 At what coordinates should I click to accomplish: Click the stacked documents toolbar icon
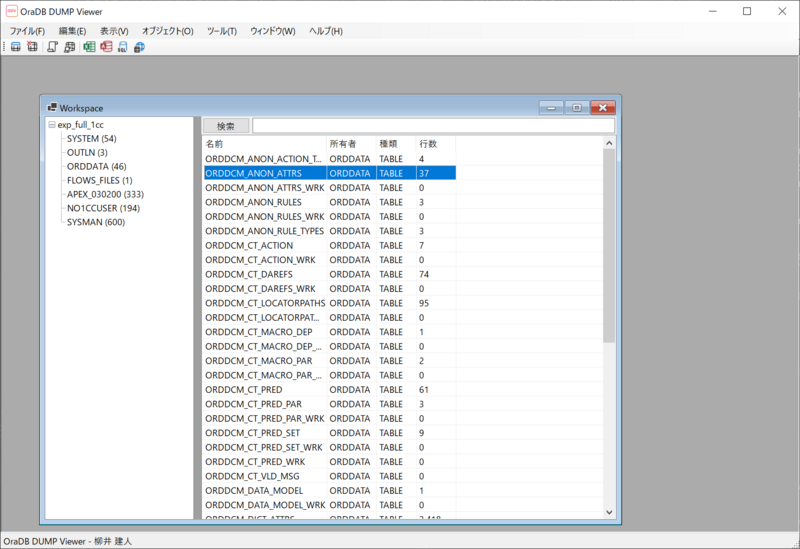pyautogui.click(x=69, y=47)
